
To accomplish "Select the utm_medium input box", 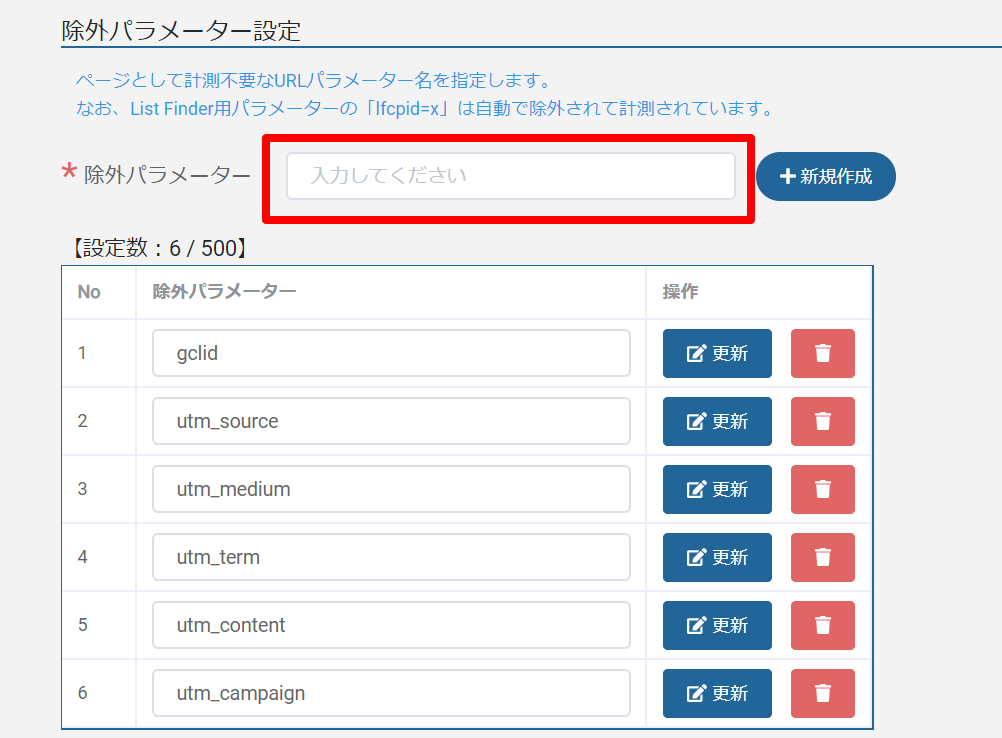I will pos(391,489).
